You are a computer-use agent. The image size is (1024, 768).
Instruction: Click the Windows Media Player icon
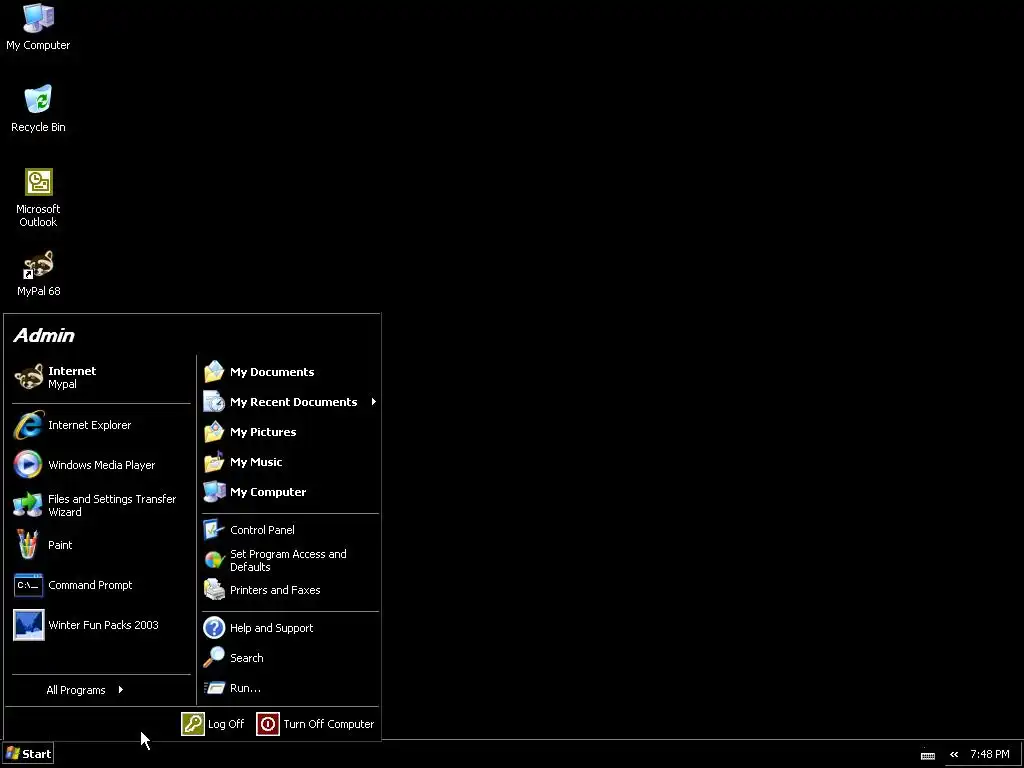pos(28,465)
